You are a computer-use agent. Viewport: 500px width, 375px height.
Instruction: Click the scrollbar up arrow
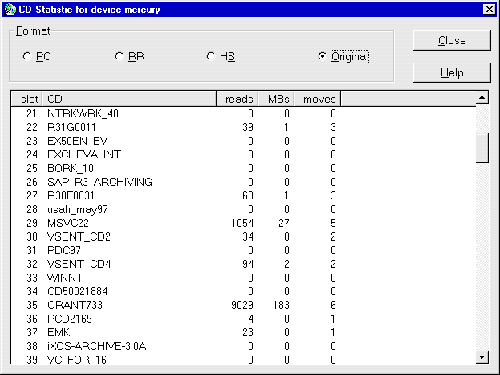pos(482,98)
